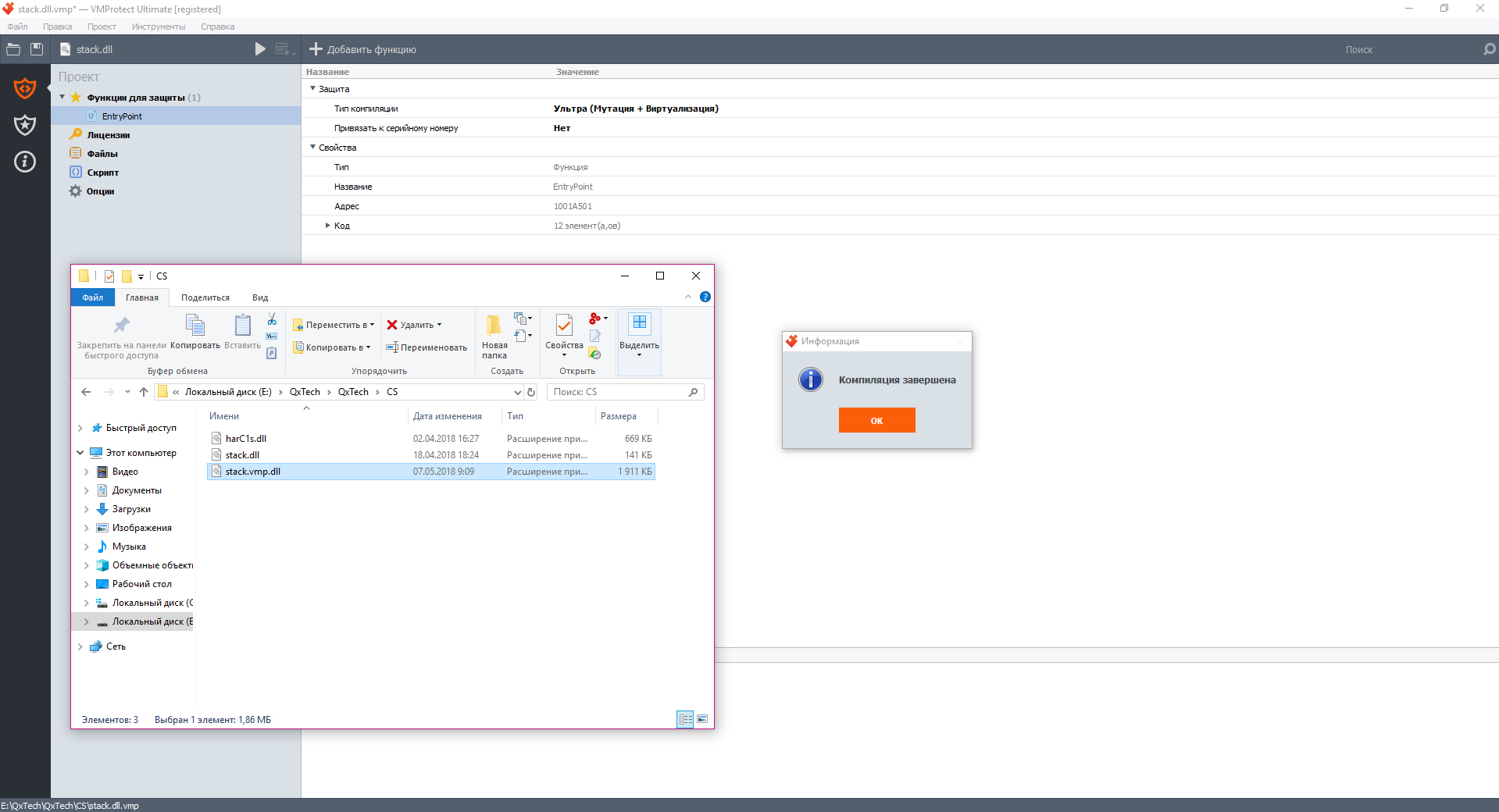Switch Explorer to Вид tab
This screenshot has width=1499, height=812.
click(260, 297)
